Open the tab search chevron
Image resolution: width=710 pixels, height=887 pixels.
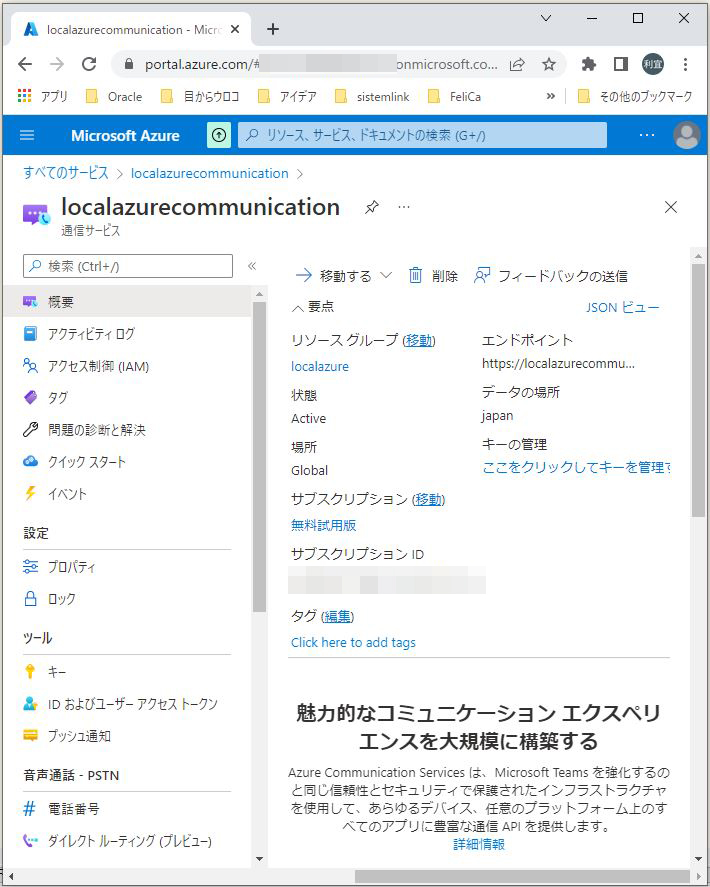[x=545, y=18]
